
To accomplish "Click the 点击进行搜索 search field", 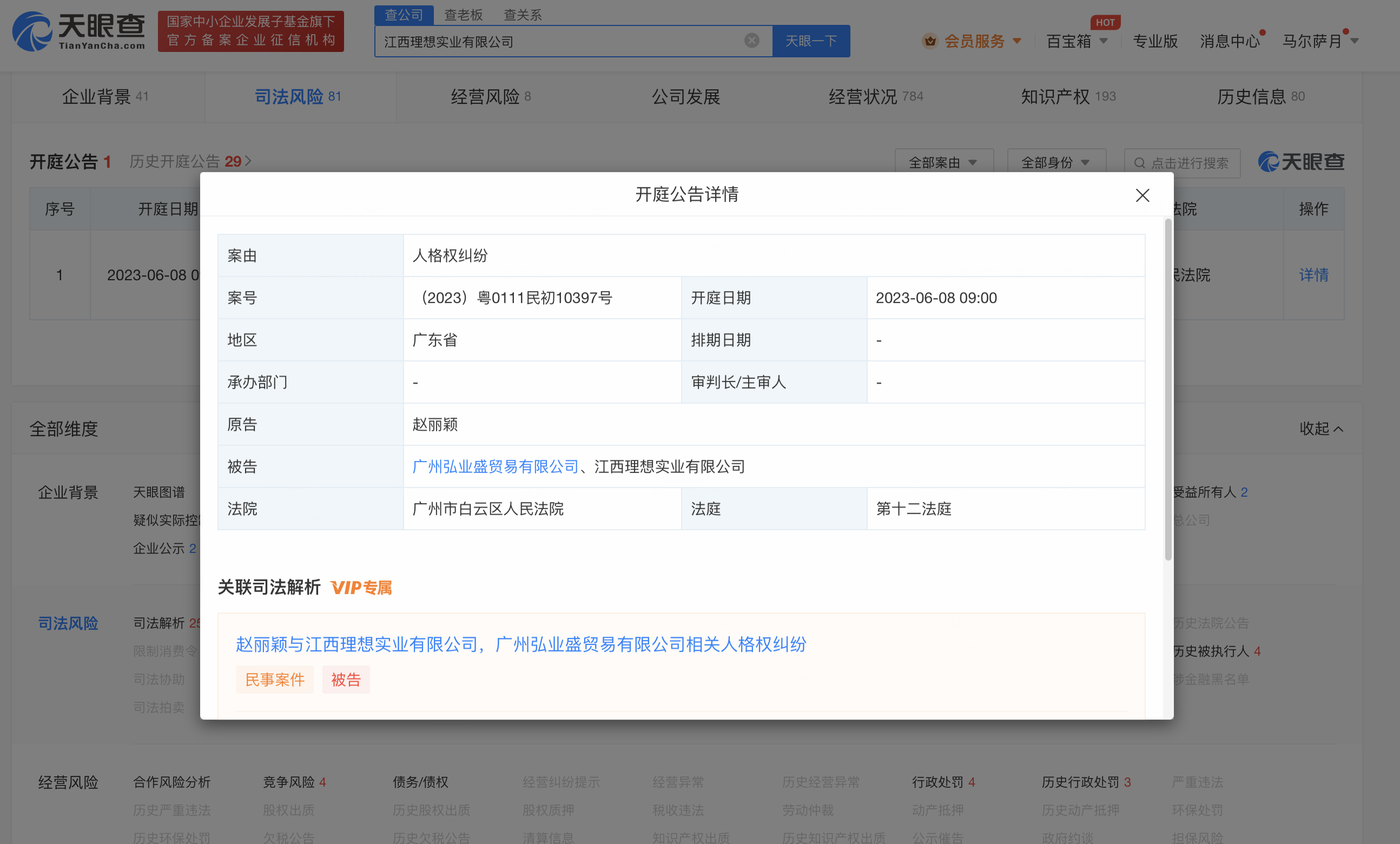I will click(1183, 163).
